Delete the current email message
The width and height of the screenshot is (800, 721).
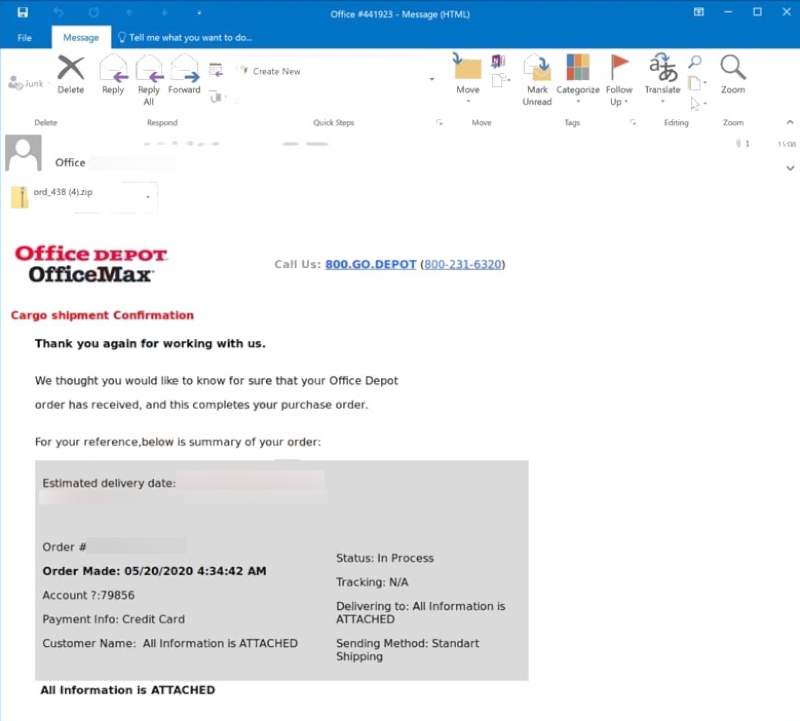[x=70, y=75]
